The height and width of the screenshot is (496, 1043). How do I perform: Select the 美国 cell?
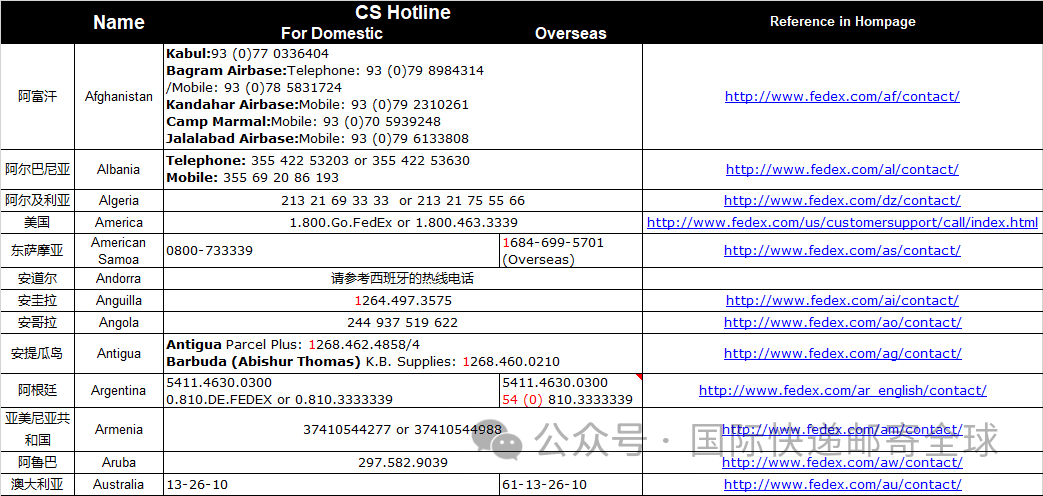click(x=37, y=222)
